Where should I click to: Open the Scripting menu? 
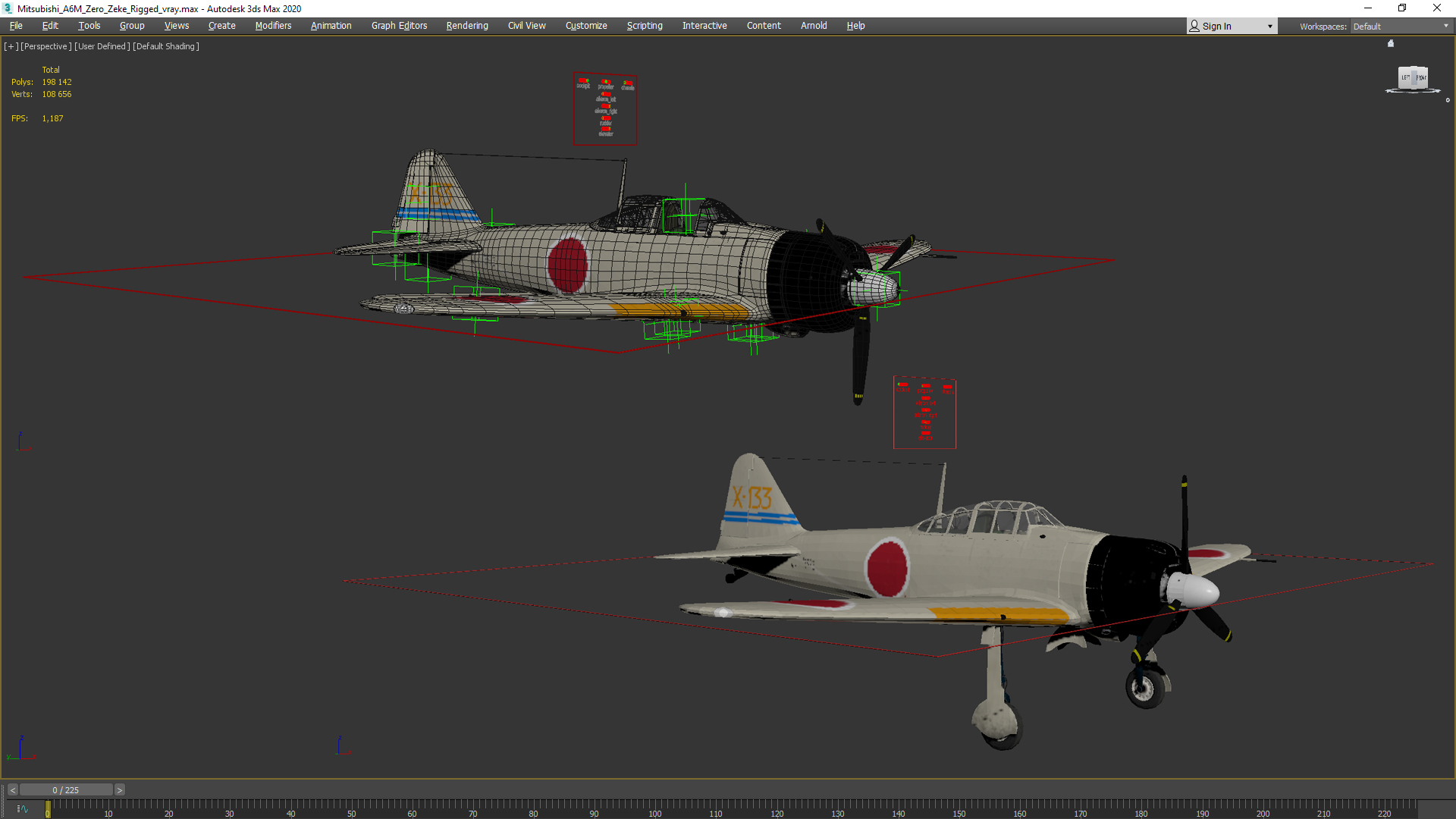click(645, 26)
